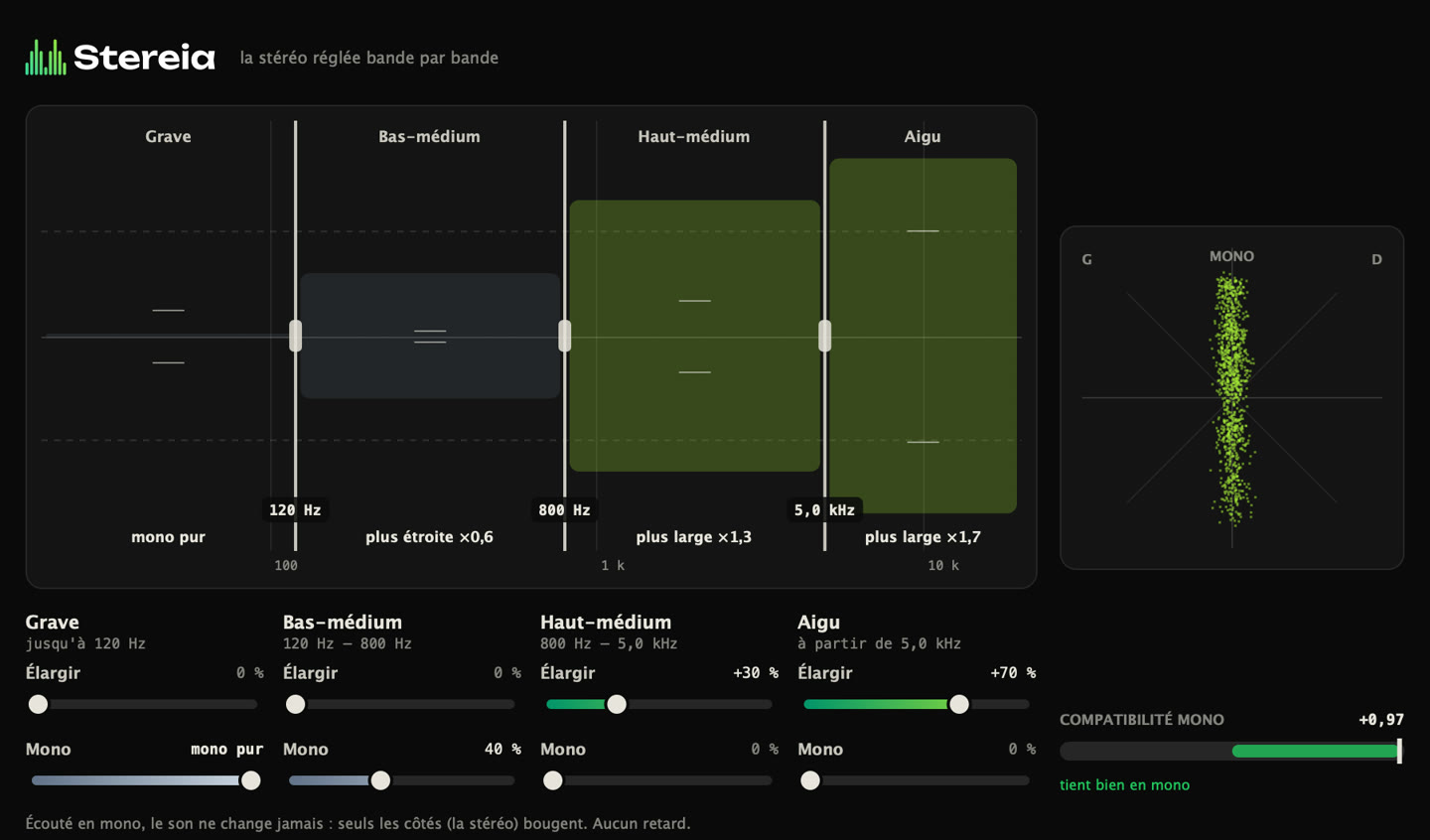
Task: Click the Haut-médium Mono slider knob
Action: click(553, 780)
